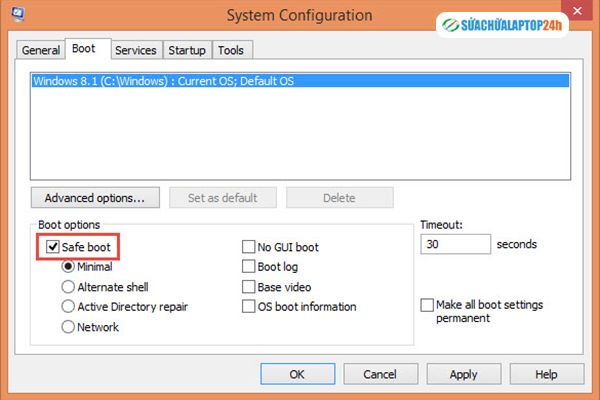Screen dimensions: 600x400
Task: Open Advanced options dialog
Action: [x=95, y=198]
